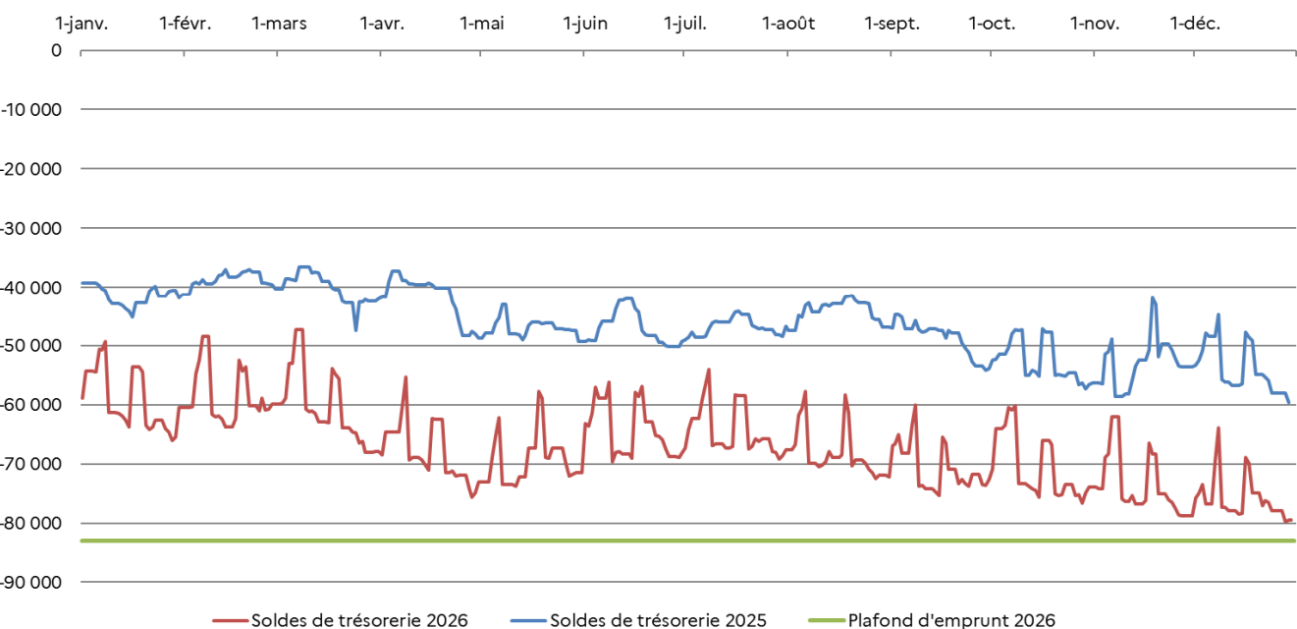Click the '-90 000' vertical axis label
Viewport: 1297px width, 629px height.
pyautogui.click(x=35, y=582)
